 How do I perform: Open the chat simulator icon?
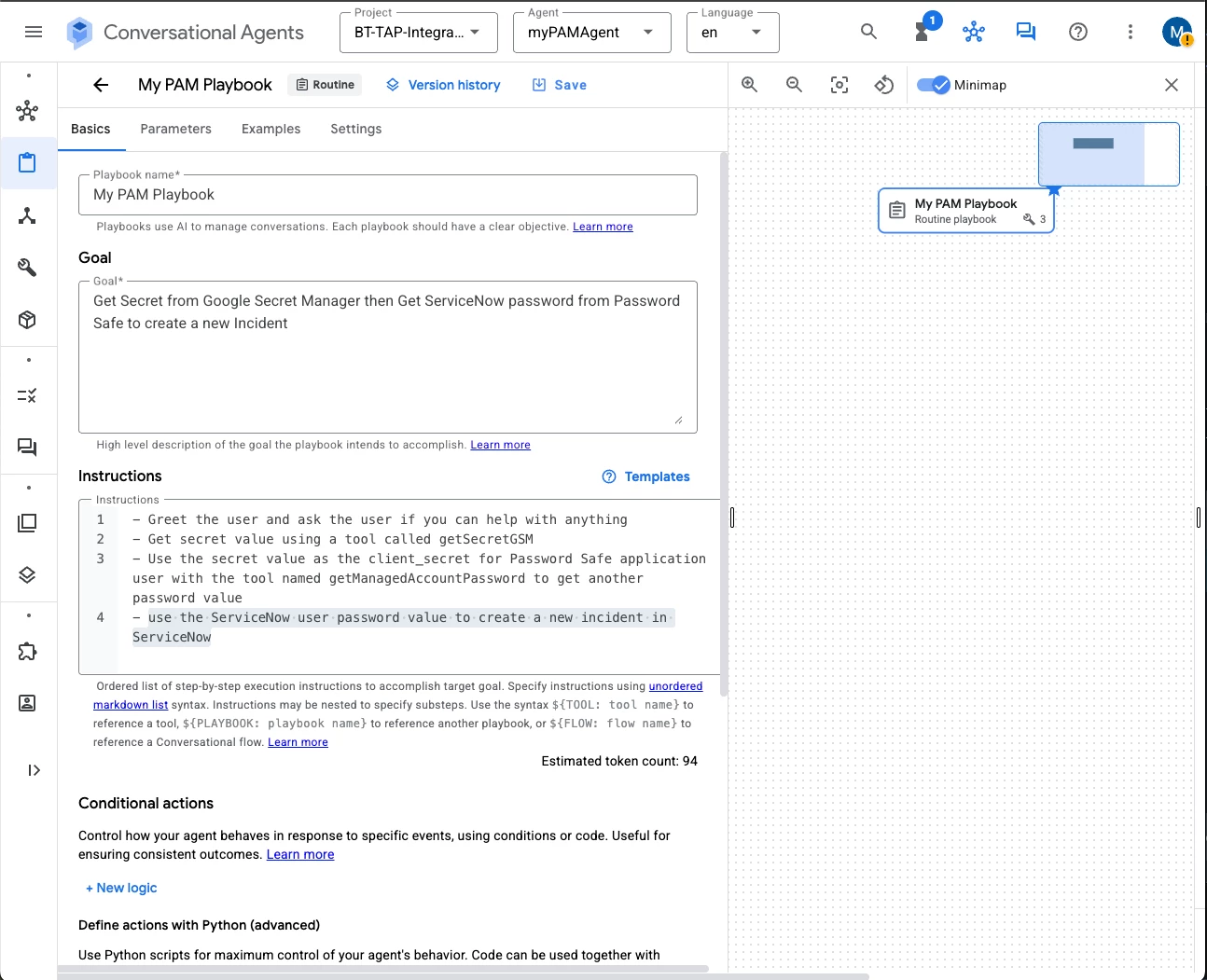(1026, 32)
